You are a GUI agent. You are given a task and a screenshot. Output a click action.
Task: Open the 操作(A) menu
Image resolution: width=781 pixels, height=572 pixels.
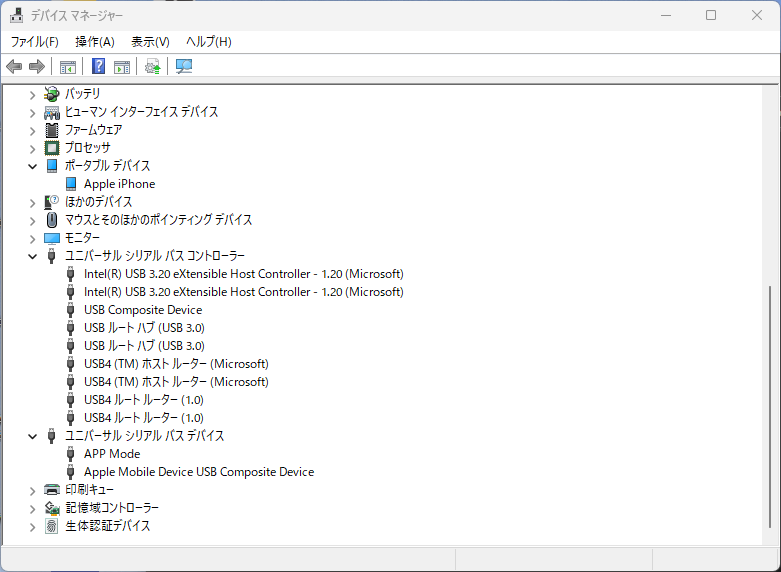(95, 42)
